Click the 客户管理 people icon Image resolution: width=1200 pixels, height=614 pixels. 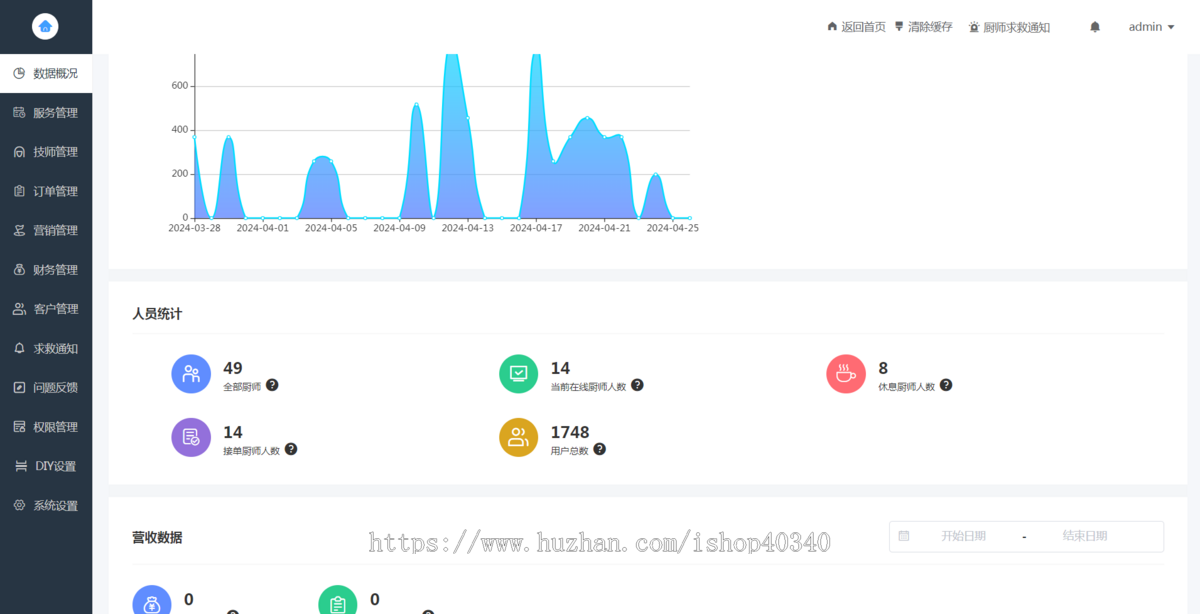[x=19, y=309]
